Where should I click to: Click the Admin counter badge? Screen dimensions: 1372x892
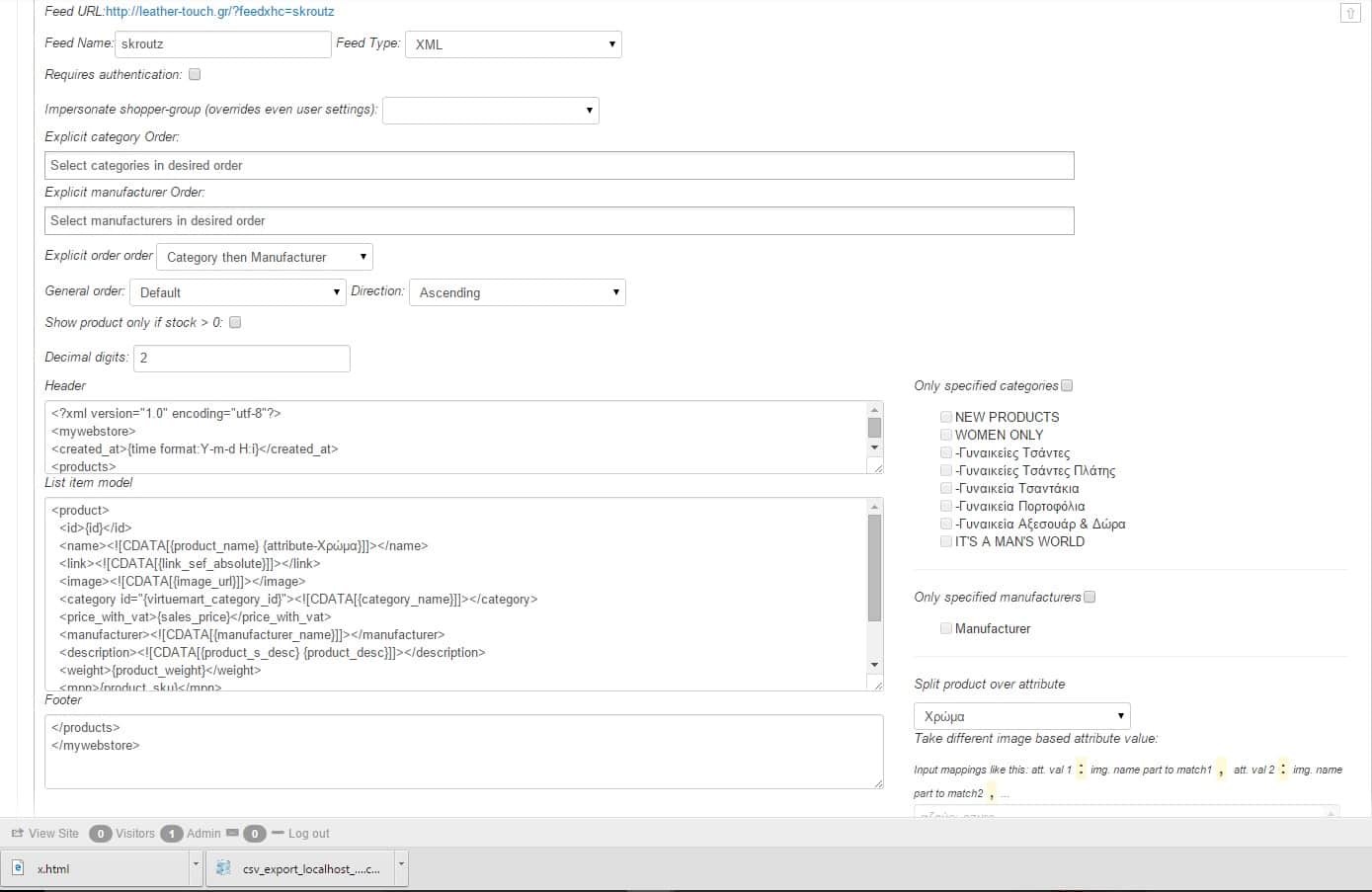point(172,833)
